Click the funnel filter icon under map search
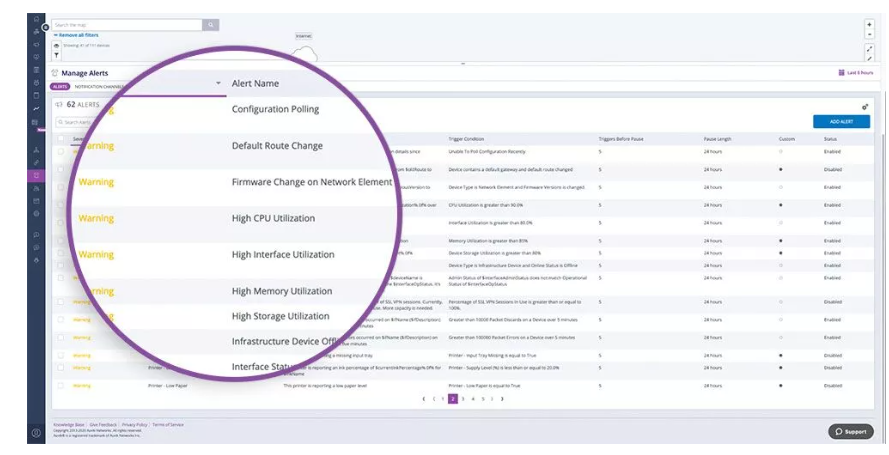 pos(57,55)
